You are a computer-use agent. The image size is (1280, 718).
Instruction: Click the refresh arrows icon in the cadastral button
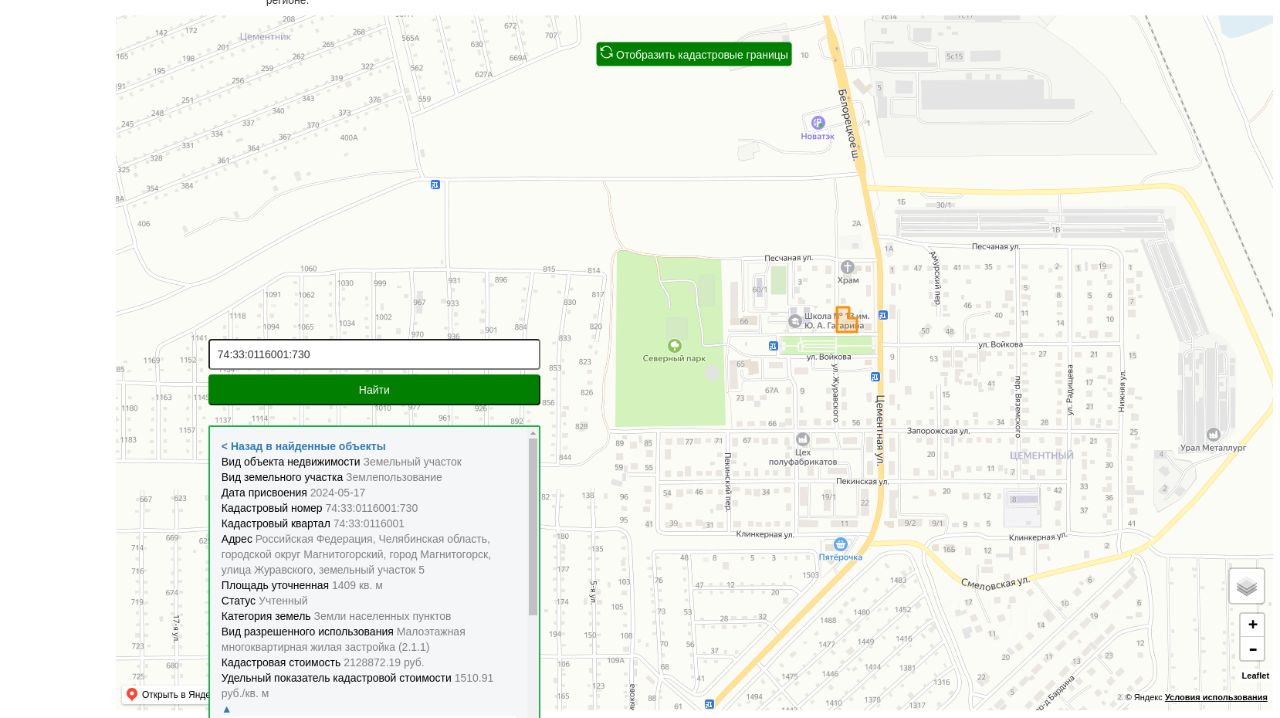(606, 53)
